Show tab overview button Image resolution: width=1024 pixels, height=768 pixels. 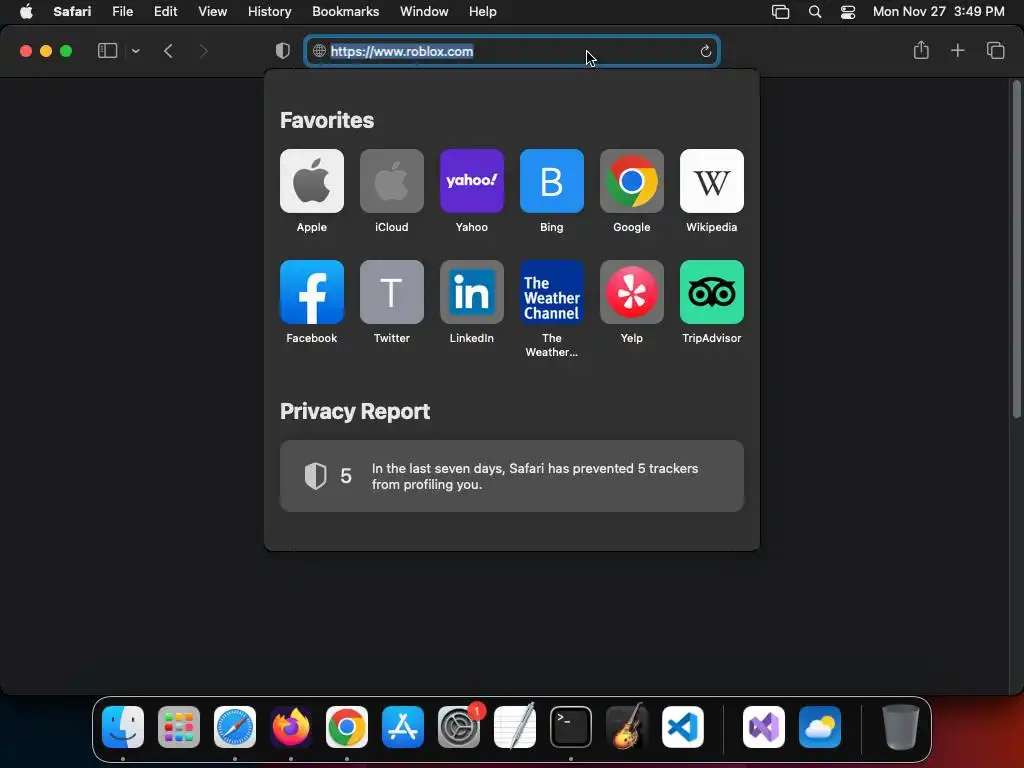pyautogui.click(x=995, y=50)
